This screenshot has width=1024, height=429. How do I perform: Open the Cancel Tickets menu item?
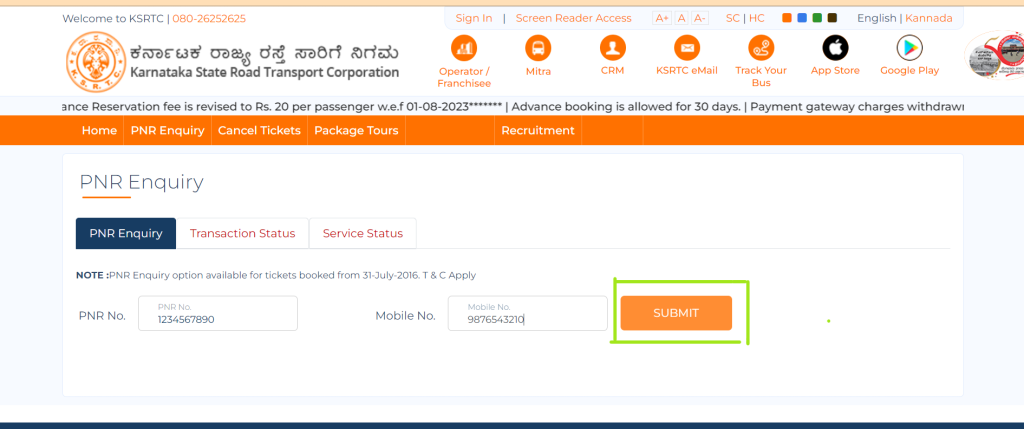[259, 131]
